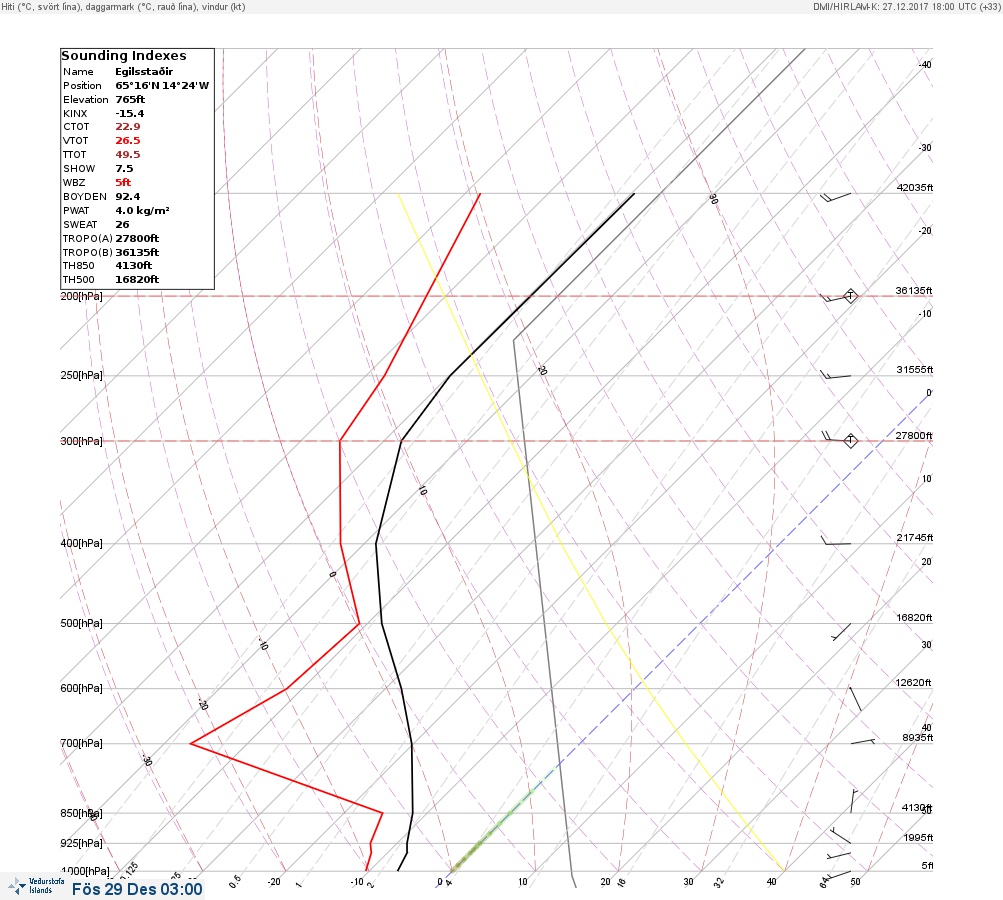Click the "850[hPa]" pressure label
The width and height of the screenshot is (1003, 900).
81,813
